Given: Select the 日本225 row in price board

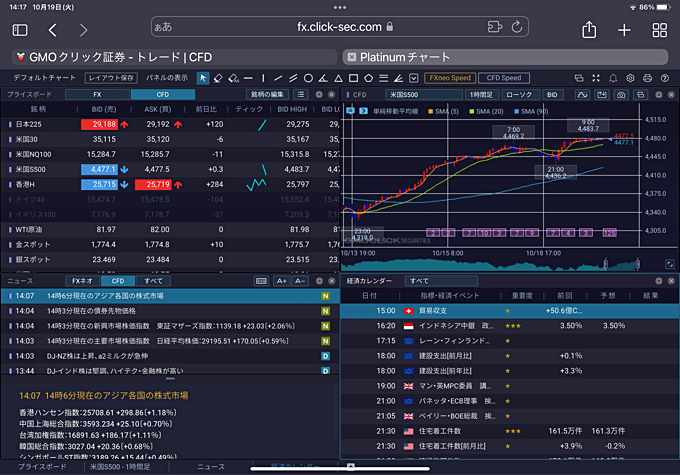Looking at the screenshot, I should click(x=170, y=124).
